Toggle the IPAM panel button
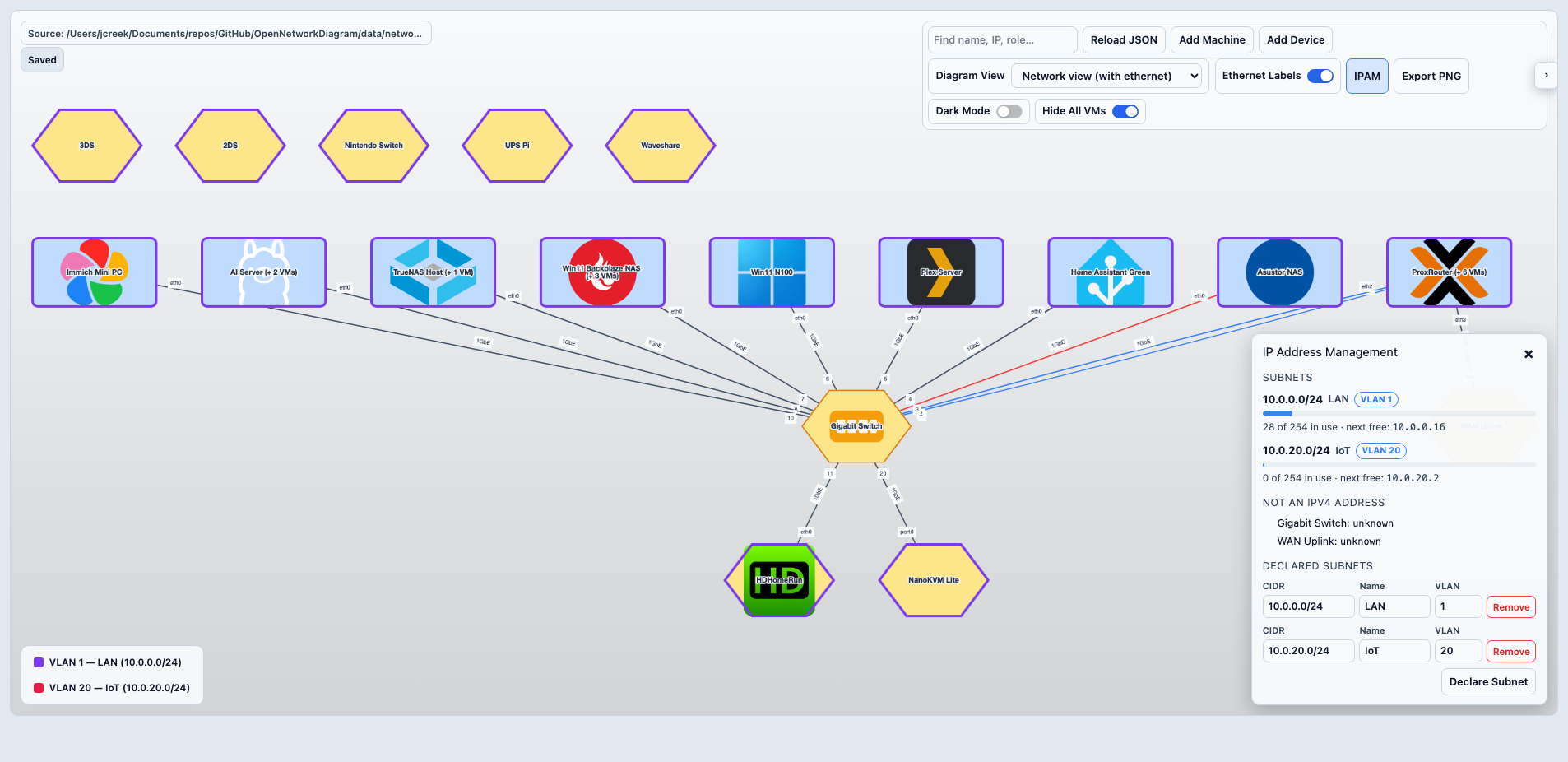Screen dimensions: 1568x762 point(1367,76)
